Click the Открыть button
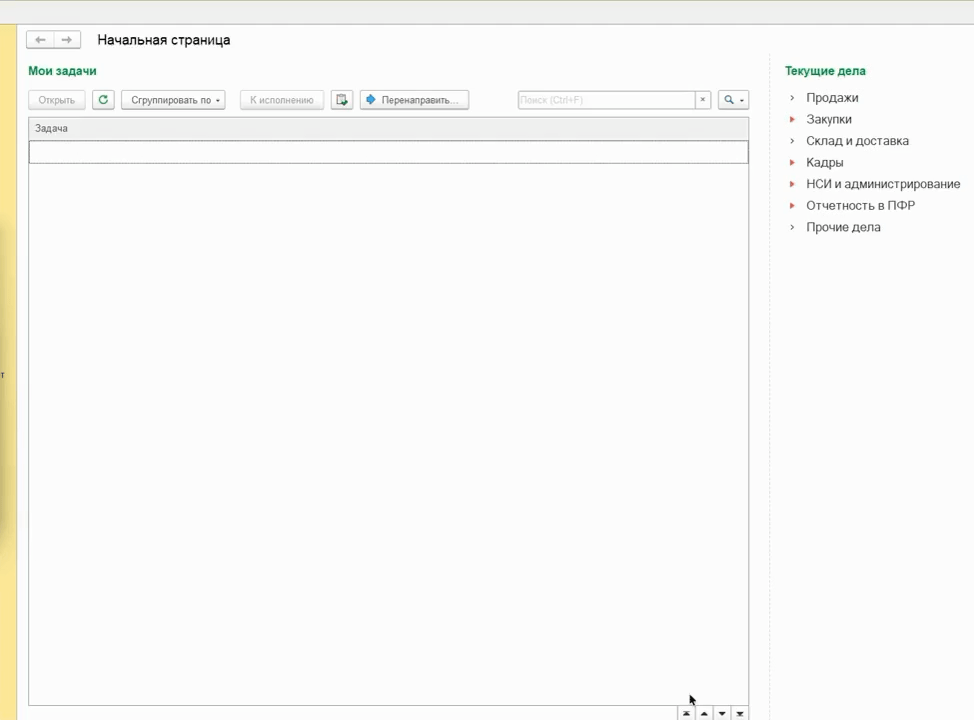Image resolution: width=974 pixels, height=720 pixels. click(x=57, y=100)
